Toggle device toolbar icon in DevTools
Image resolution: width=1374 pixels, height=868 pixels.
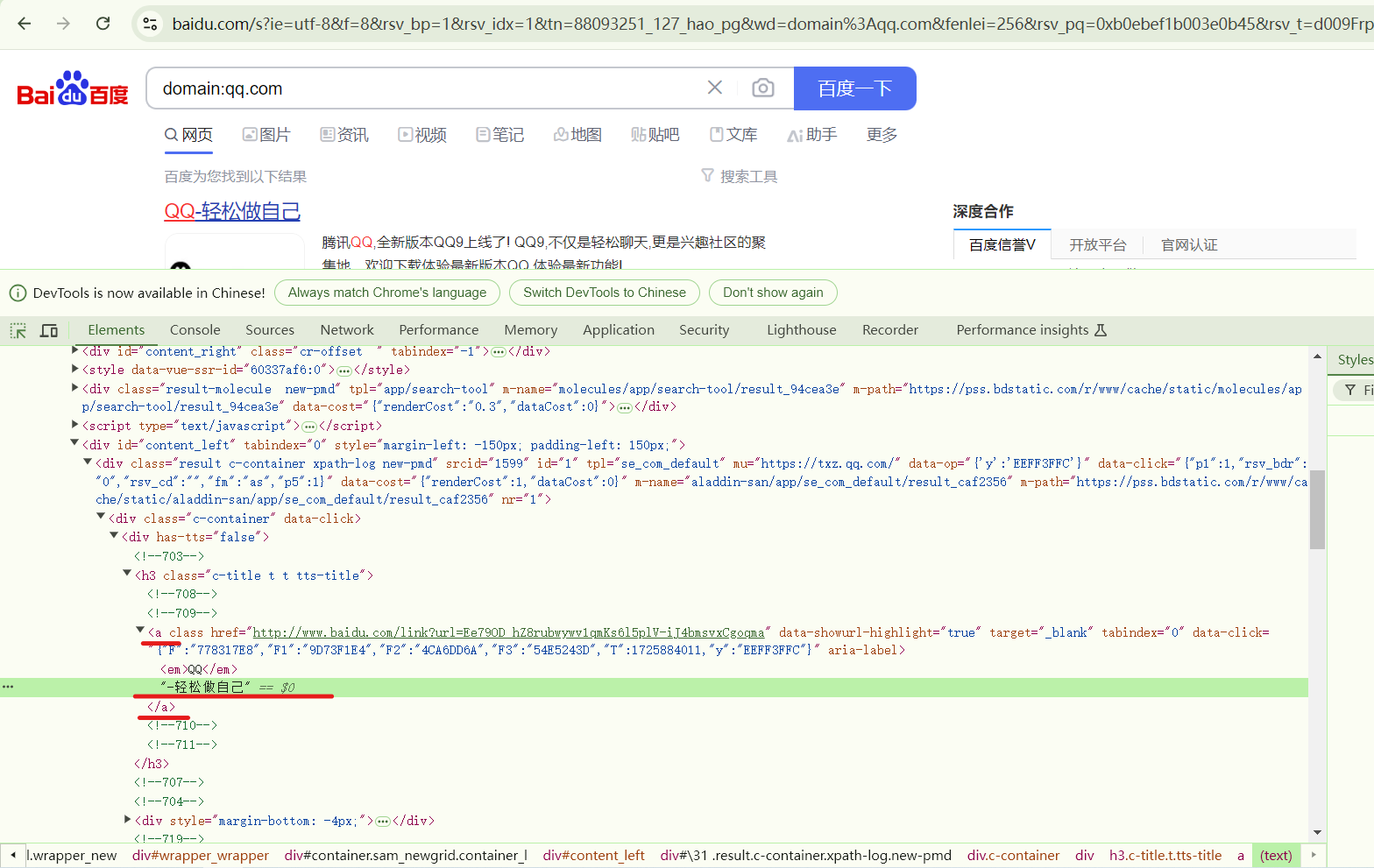[49, 330]
